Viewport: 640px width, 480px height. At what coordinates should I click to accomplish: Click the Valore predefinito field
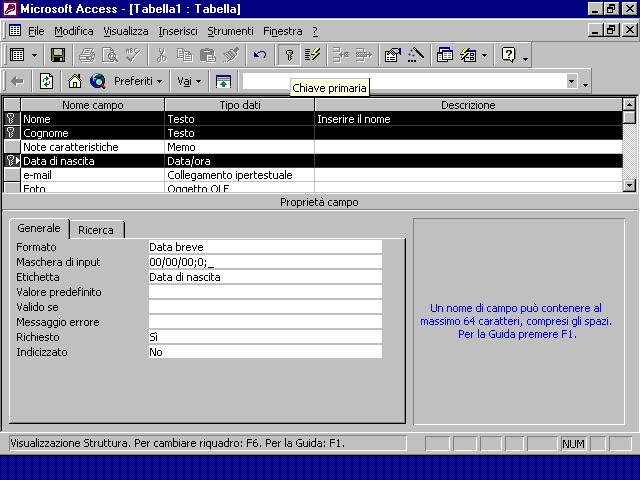click(265, 292)
